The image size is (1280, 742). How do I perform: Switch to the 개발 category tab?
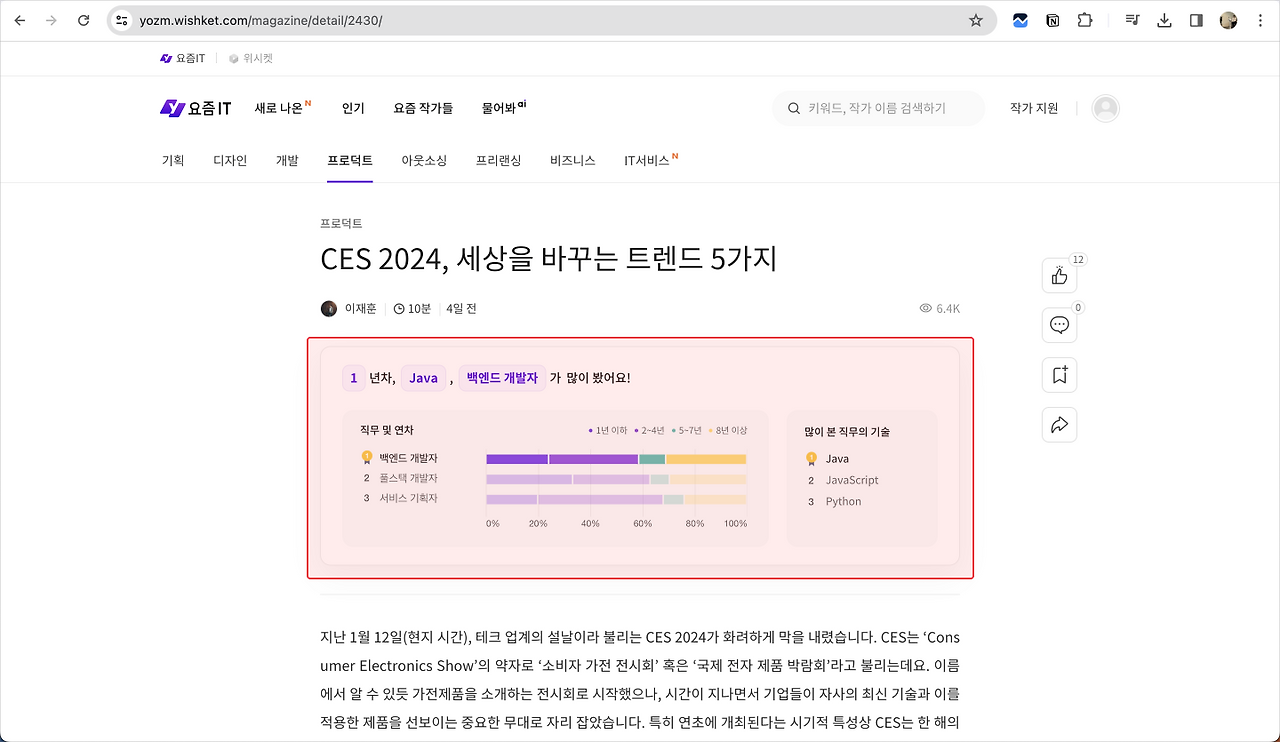(x=287, y=160)
